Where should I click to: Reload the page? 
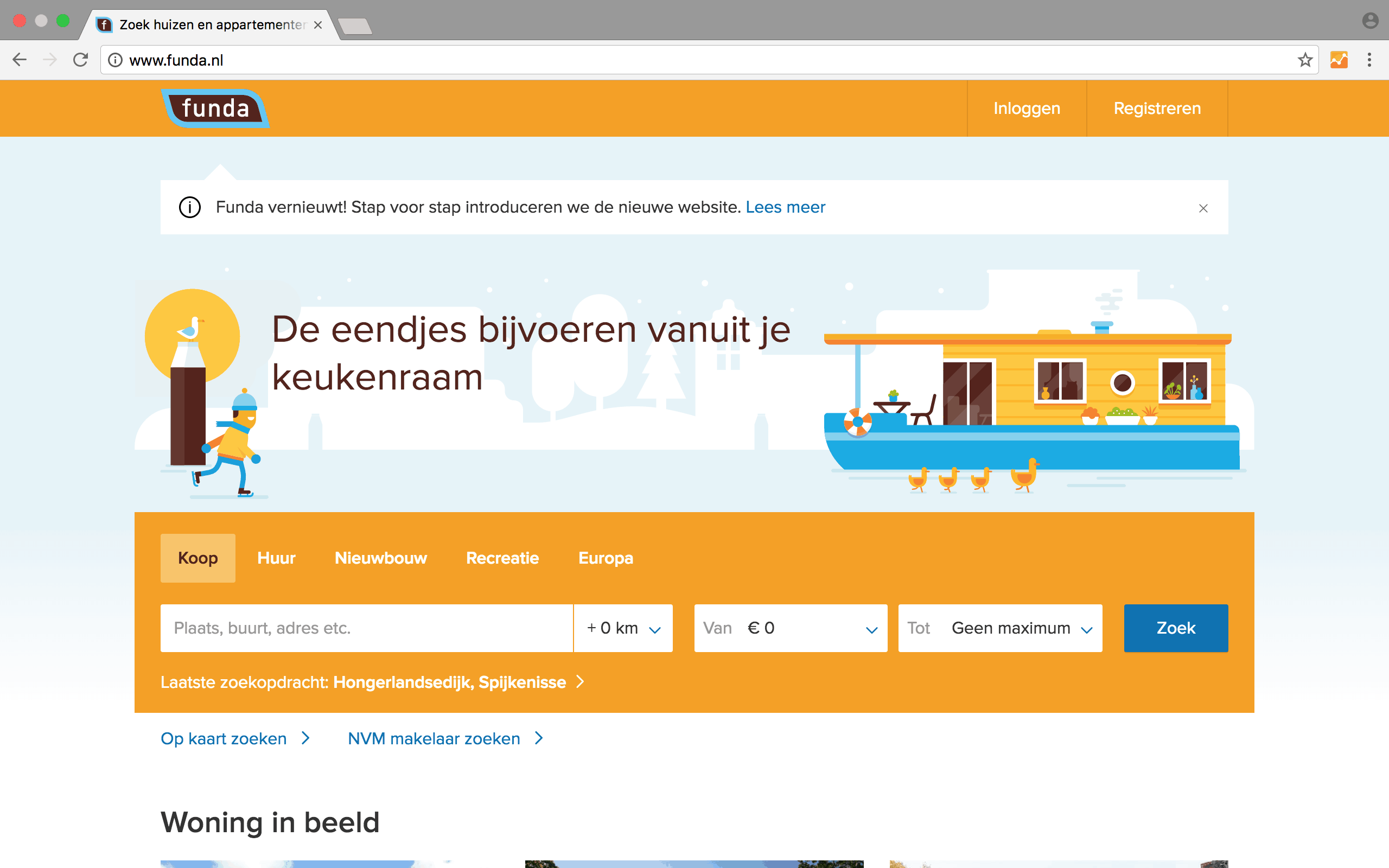80,60
